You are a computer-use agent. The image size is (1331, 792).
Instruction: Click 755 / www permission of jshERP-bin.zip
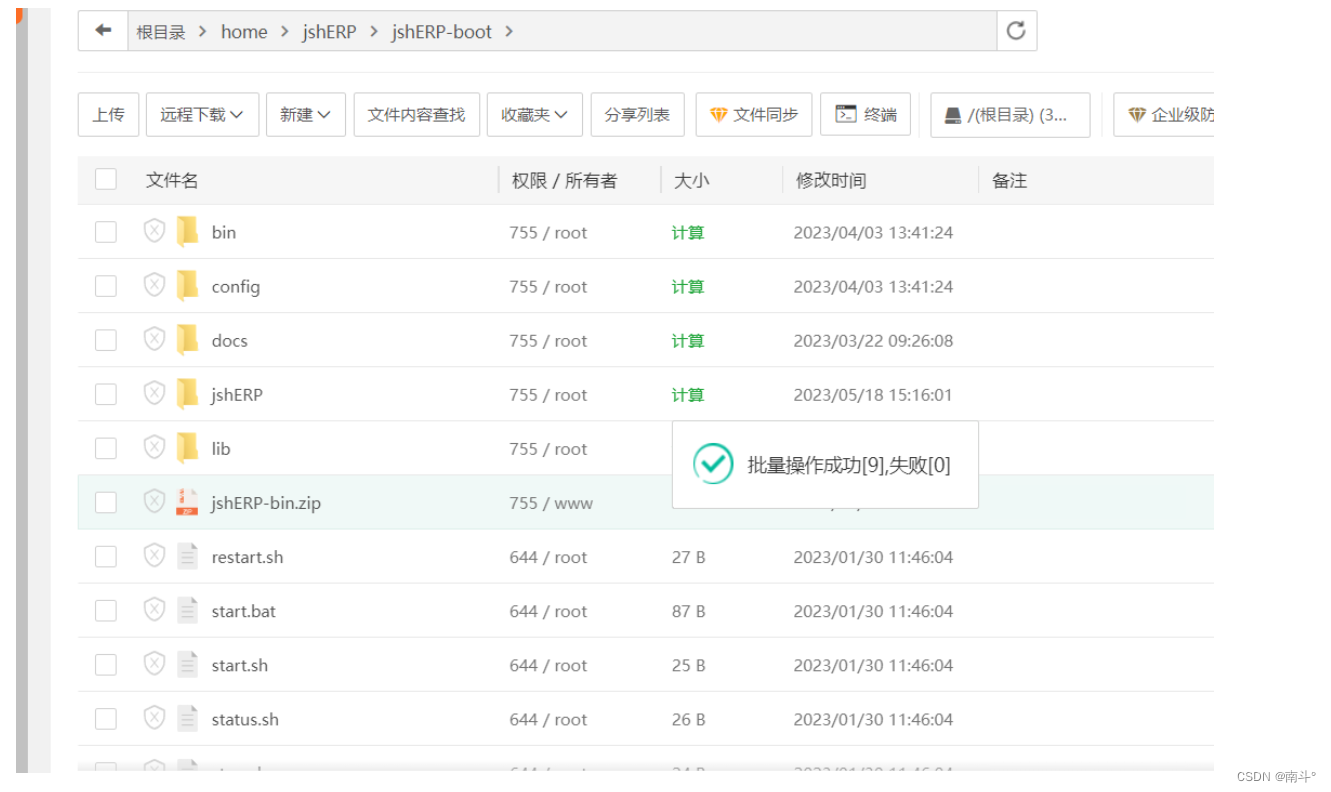(x=551, y=503)
